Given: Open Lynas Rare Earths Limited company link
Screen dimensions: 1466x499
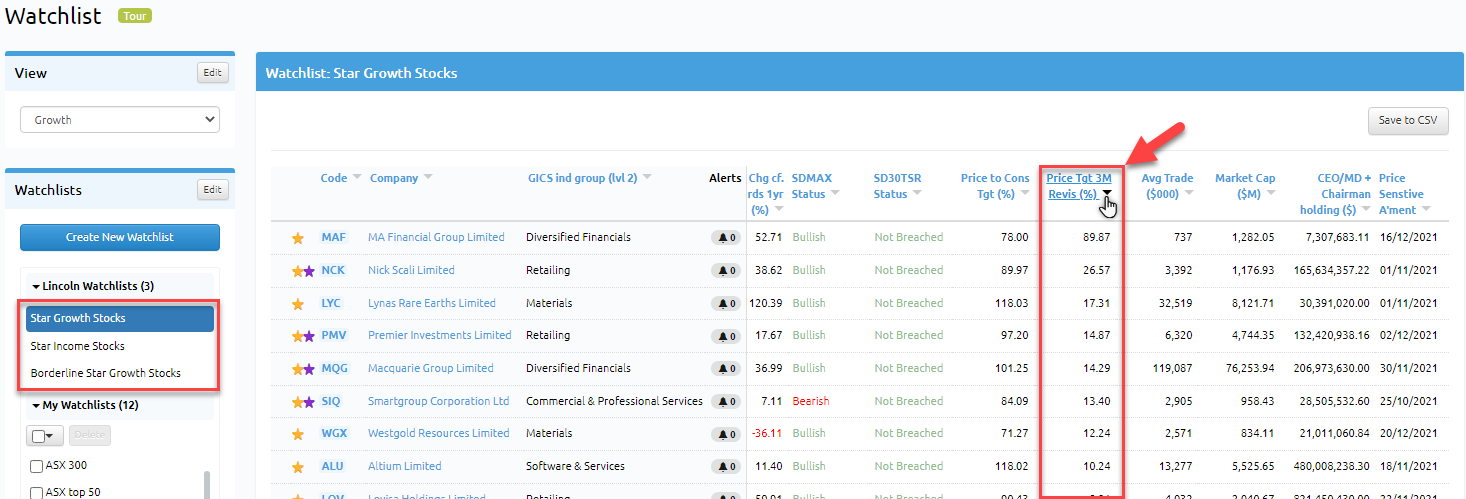Looking at the screenshot, I should pos(432,303).
